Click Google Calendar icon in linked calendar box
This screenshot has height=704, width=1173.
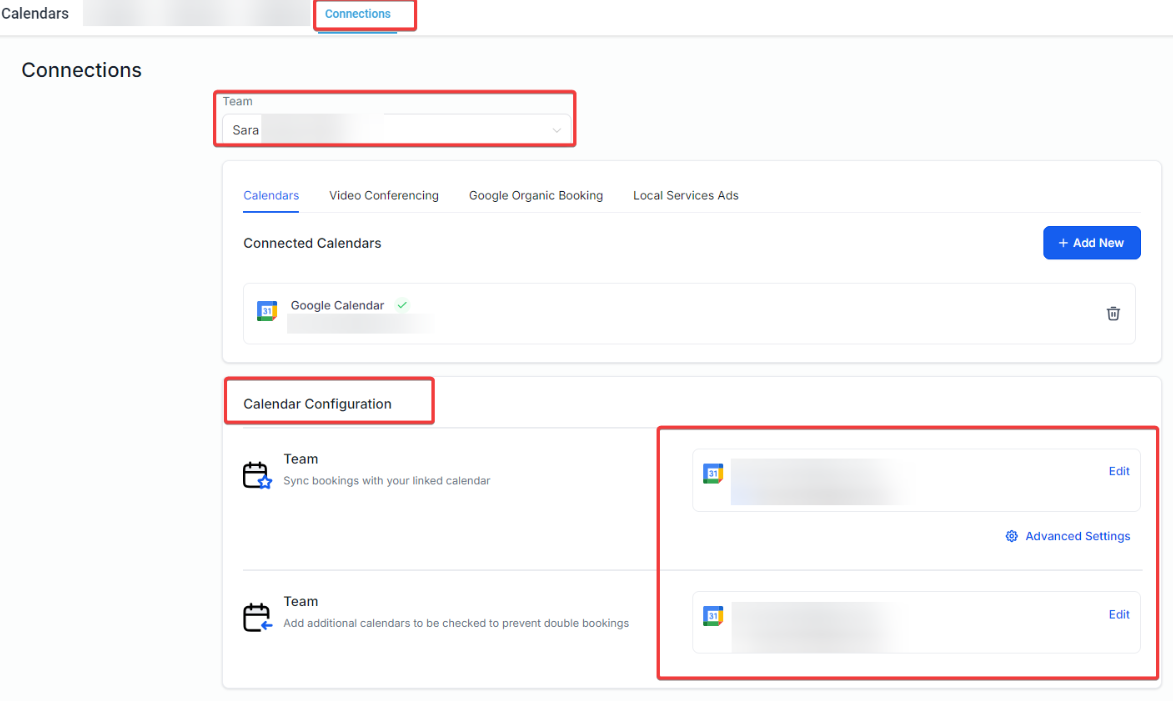[x=713, y=473]
